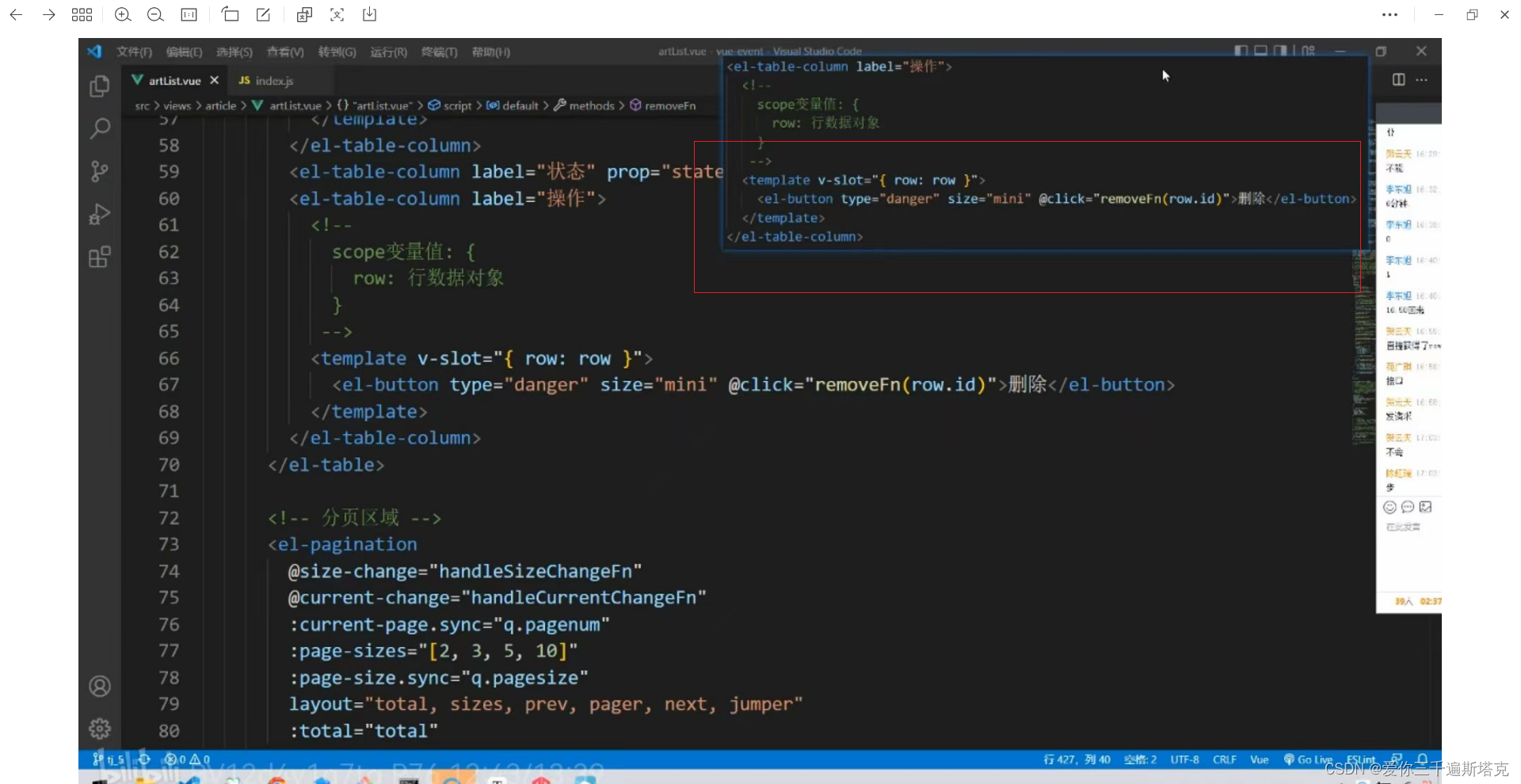Open the Manage gear settings menu
The height and width of the screenshot is (784, 1521).
point(100,728)
